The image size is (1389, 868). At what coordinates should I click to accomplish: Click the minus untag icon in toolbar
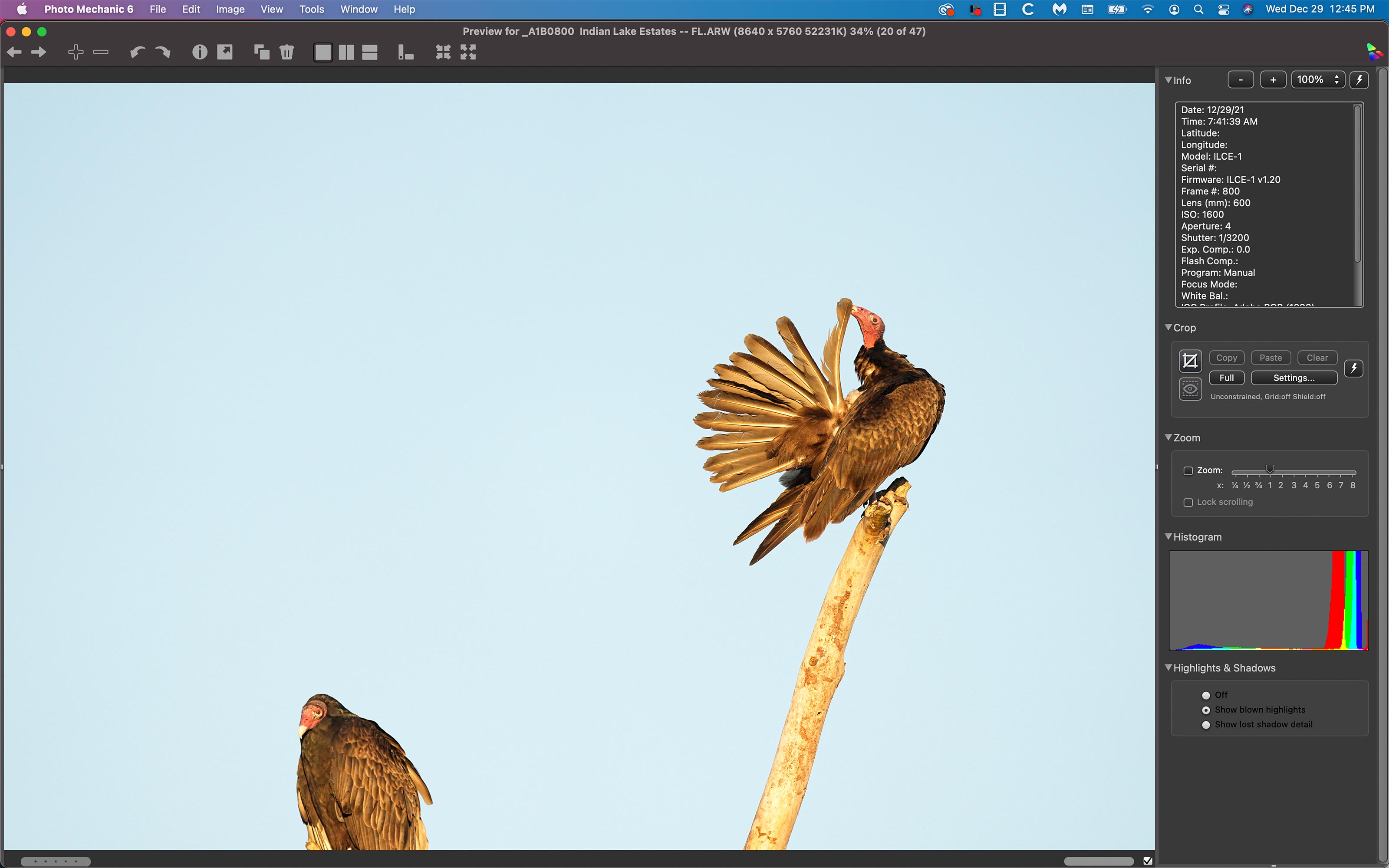point(101,52)
